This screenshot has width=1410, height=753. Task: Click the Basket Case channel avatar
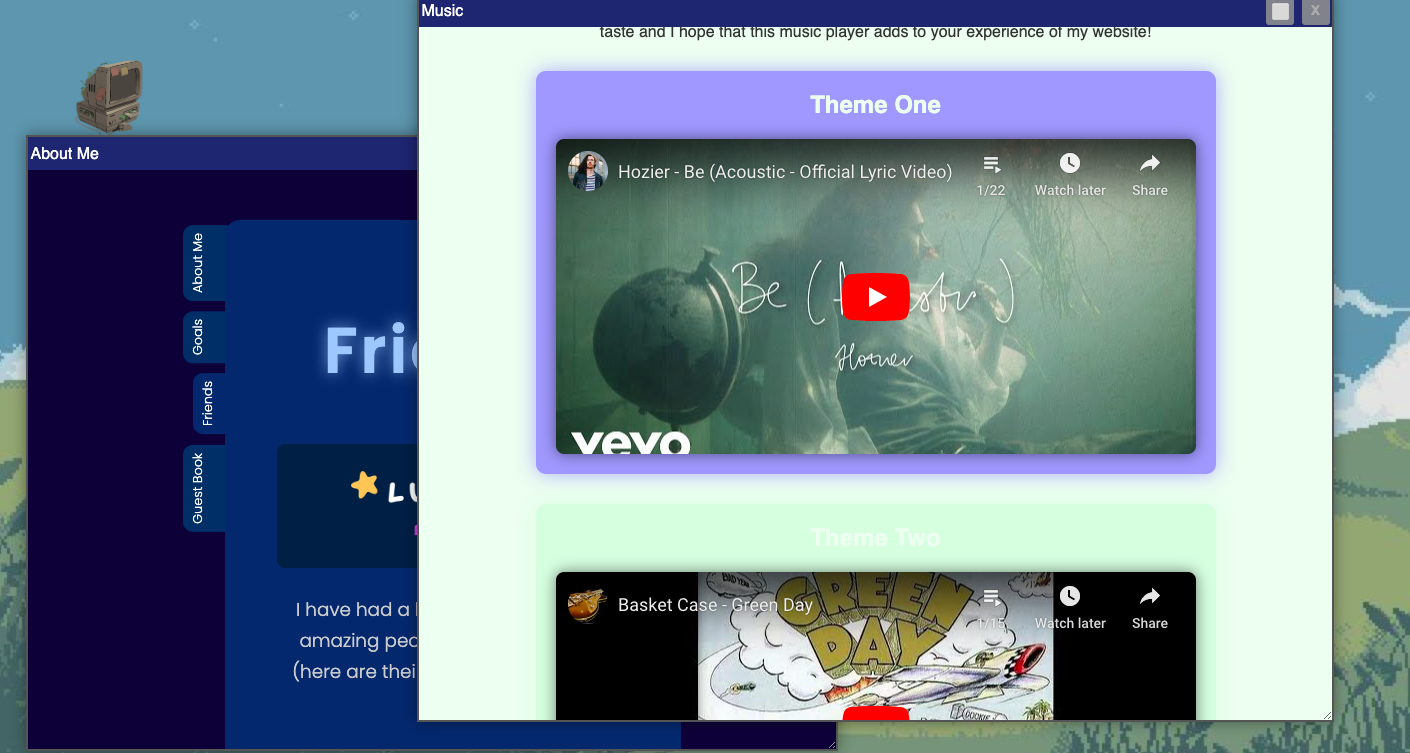tap(588, 604)
